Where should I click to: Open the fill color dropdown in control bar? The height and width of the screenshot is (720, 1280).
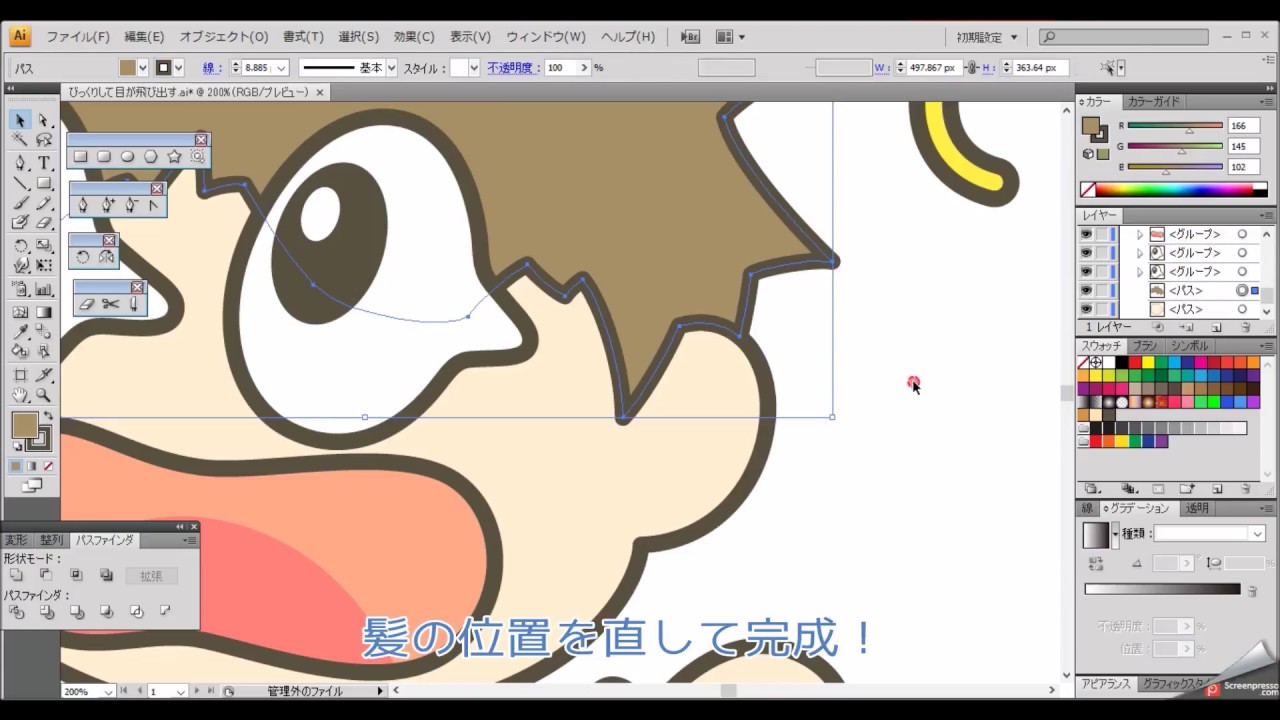[143, 68]
